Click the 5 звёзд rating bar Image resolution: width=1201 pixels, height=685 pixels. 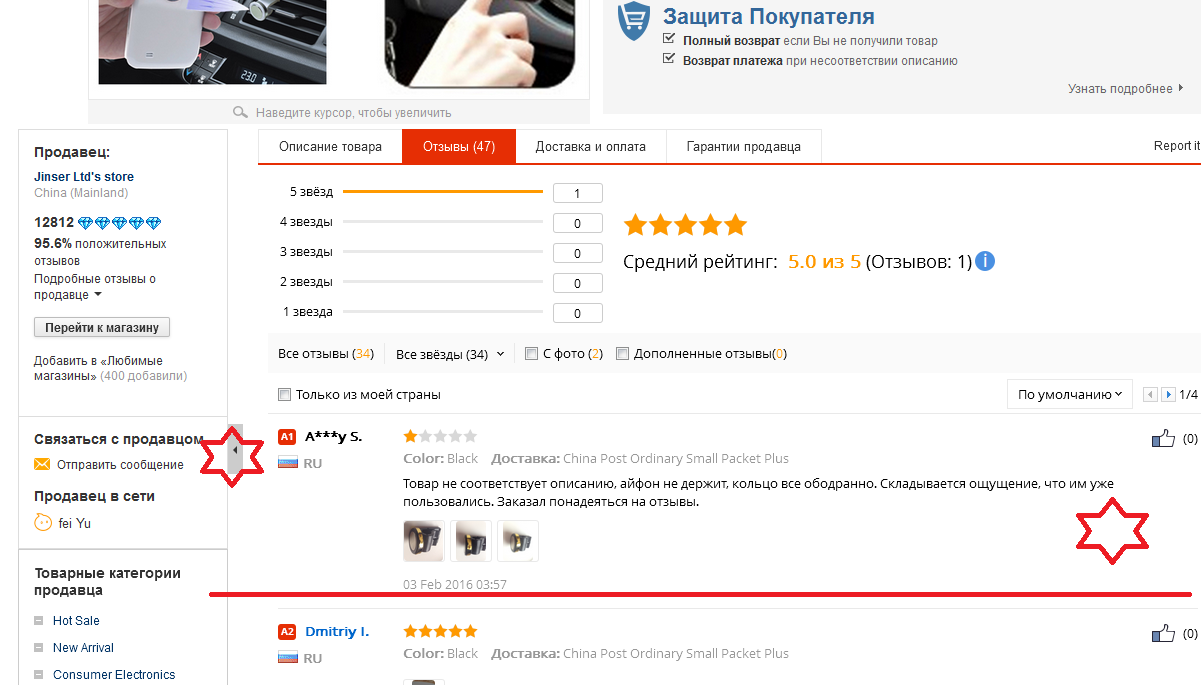[442, 191]
